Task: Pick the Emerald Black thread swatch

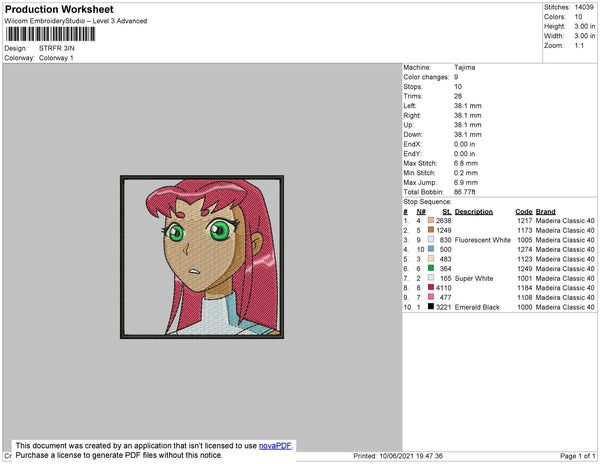Action: point(431,306)
